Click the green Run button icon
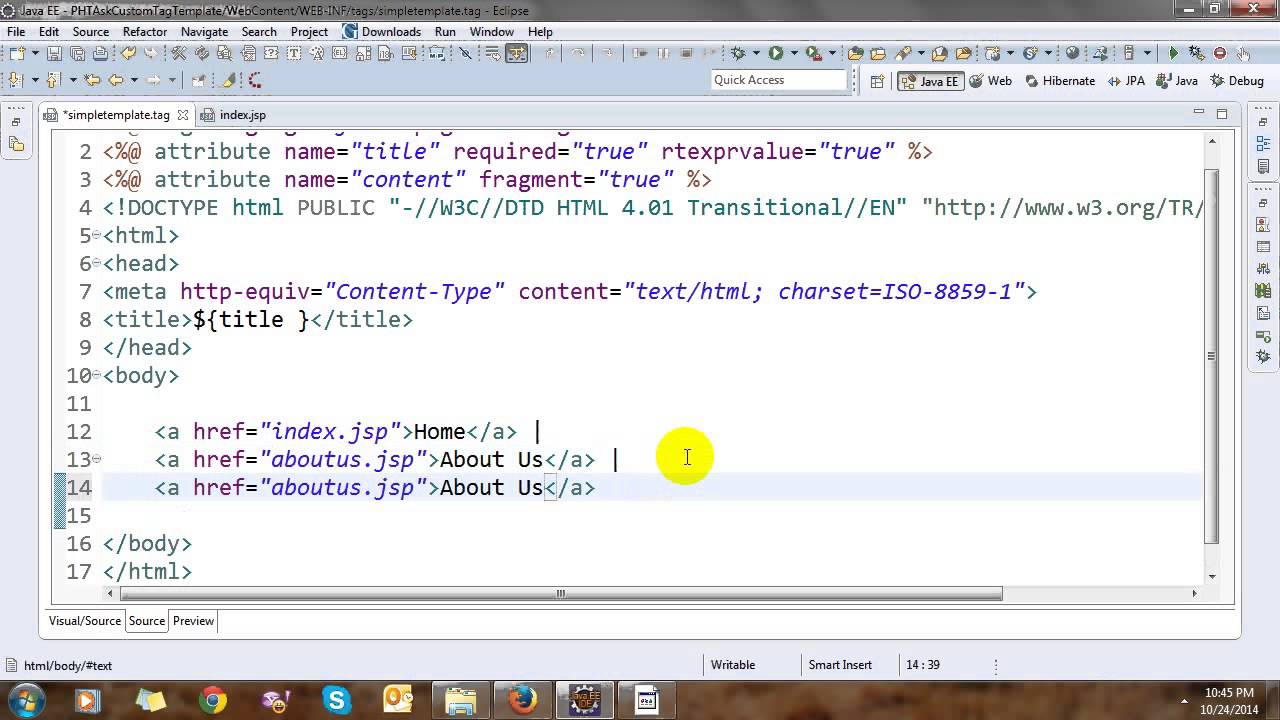Screen dimensions: 1280x720 [775, 53]
